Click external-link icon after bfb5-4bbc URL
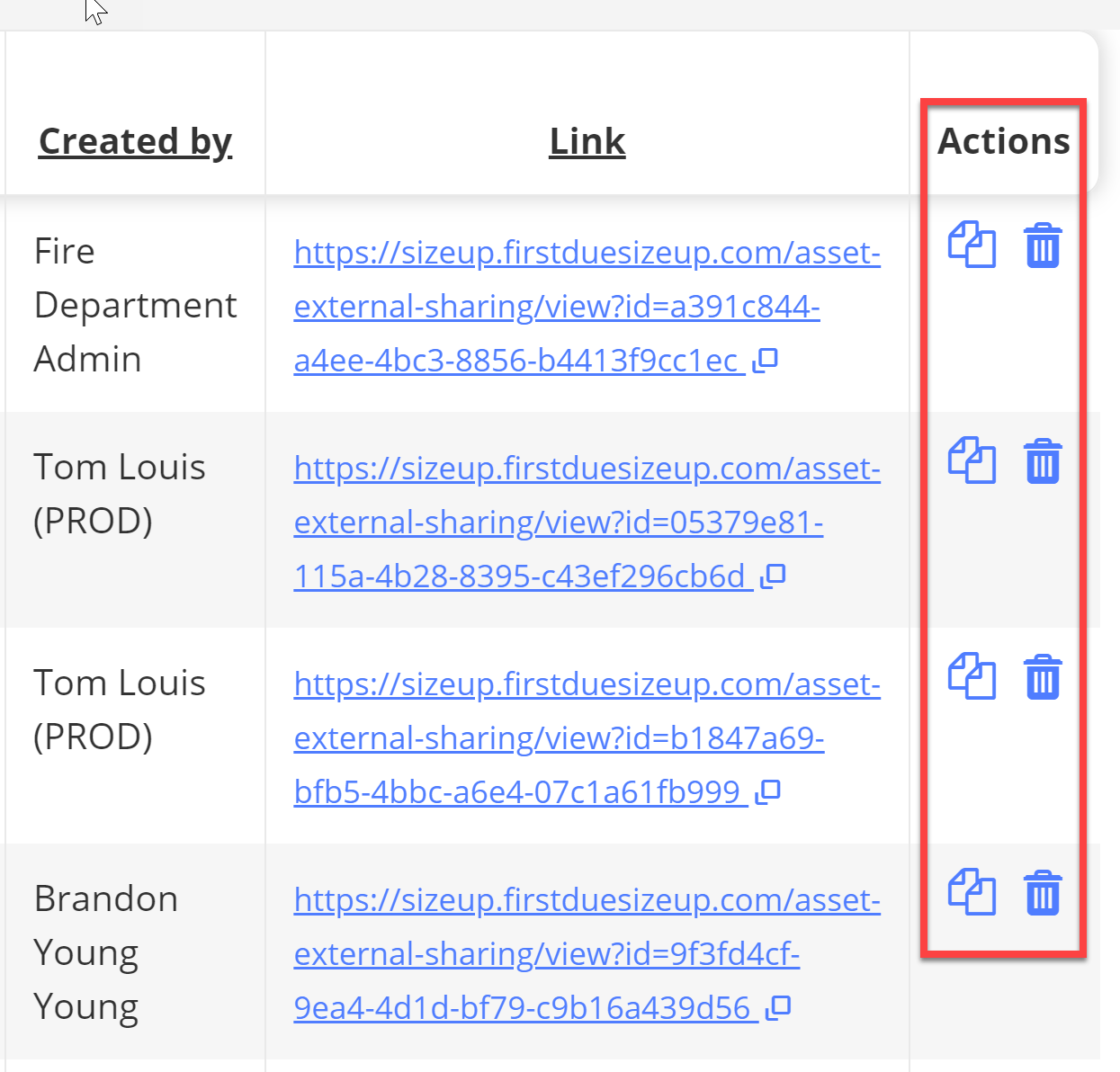 [768, 792]
